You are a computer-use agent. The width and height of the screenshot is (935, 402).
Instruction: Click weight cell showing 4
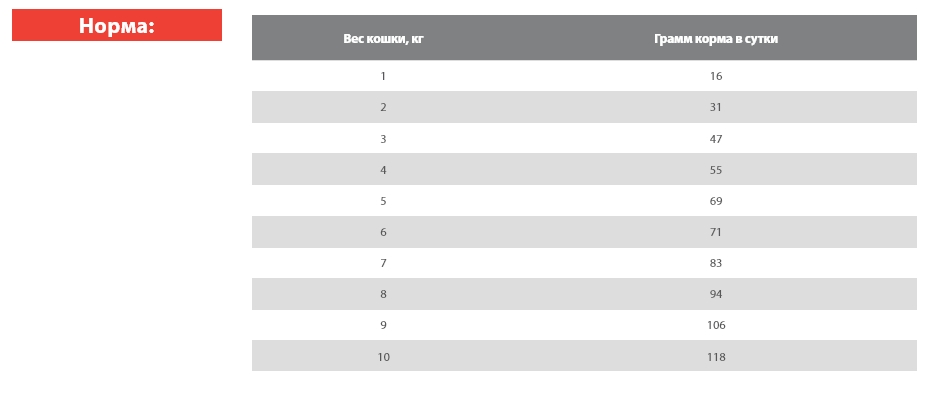[x=383, y=170]
